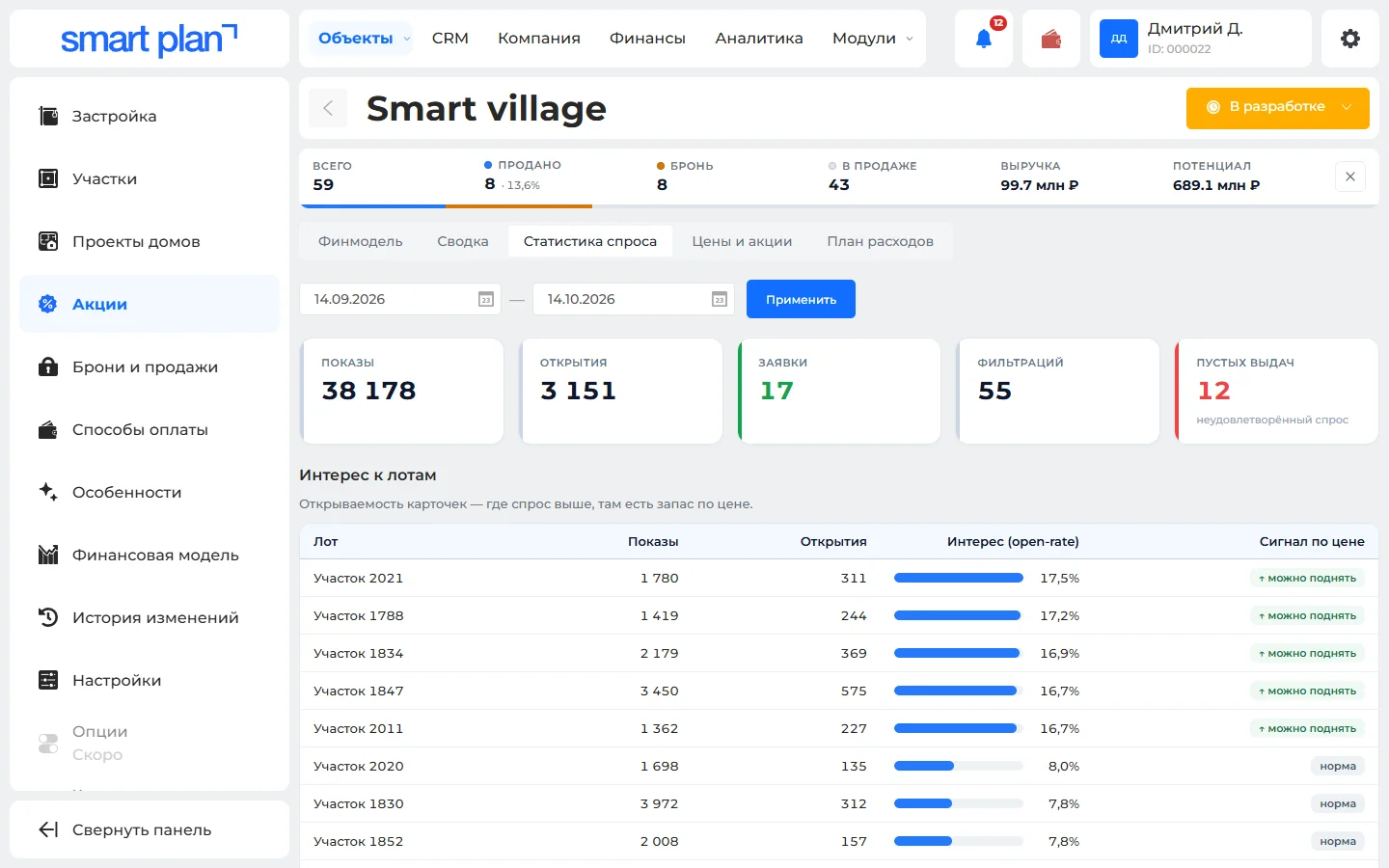The width and height of the screenshot is (1389, 868).
Task: Open the CRM menu item
Action: tap(450, 39)
